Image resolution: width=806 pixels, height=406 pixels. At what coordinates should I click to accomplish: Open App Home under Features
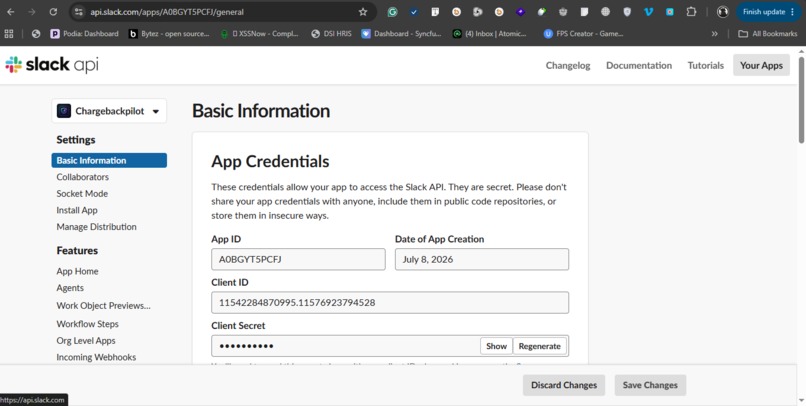point(78,271)
